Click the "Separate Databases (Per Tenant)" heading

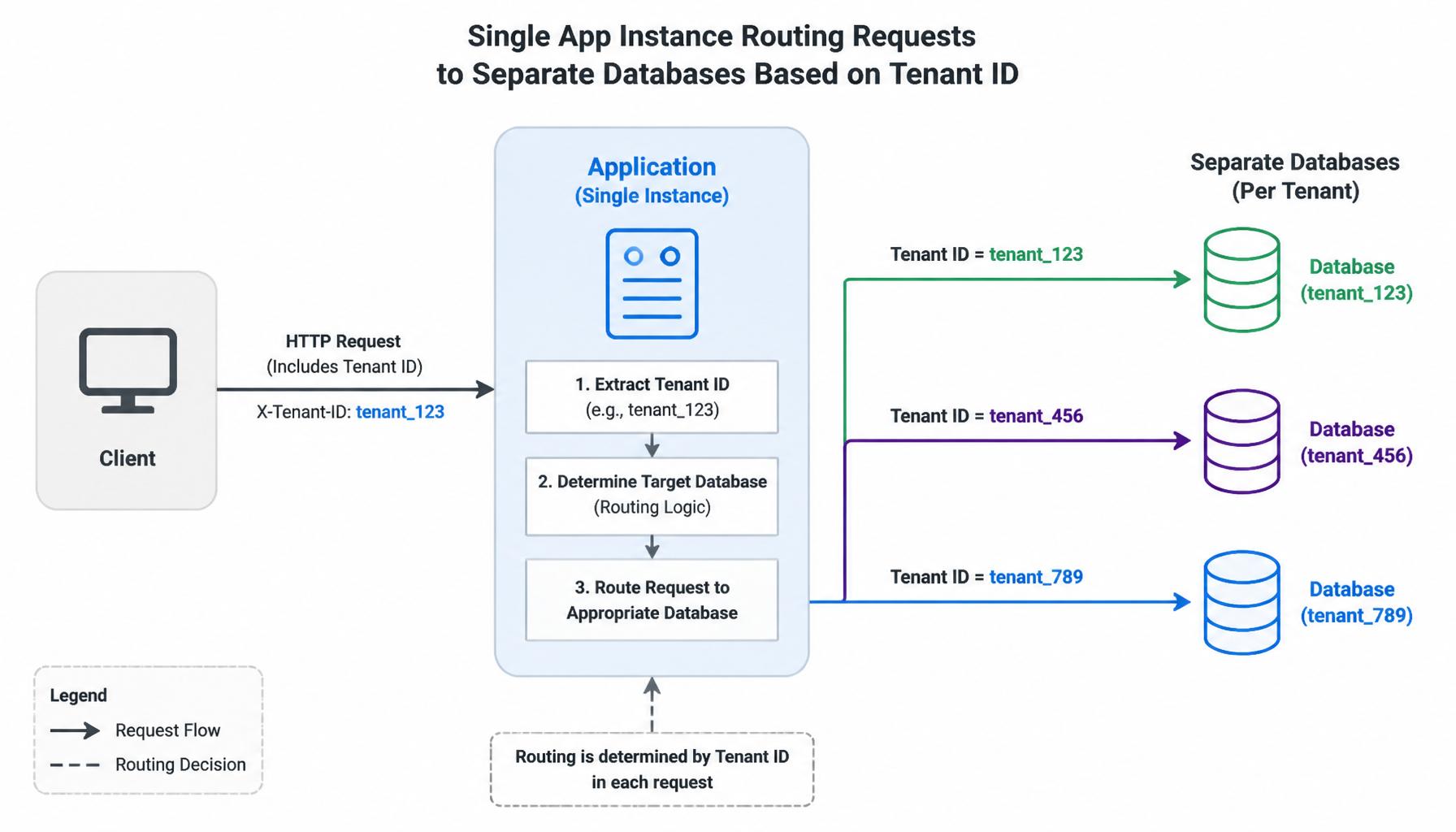click(x=1295, y=176)
